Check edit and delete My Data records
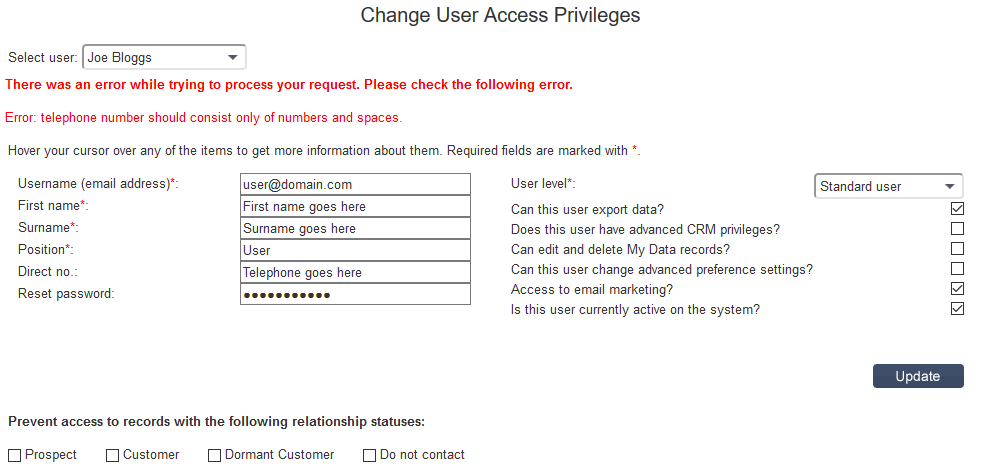This screenshot has height=467, width=1003. click(x=957, y=249)
